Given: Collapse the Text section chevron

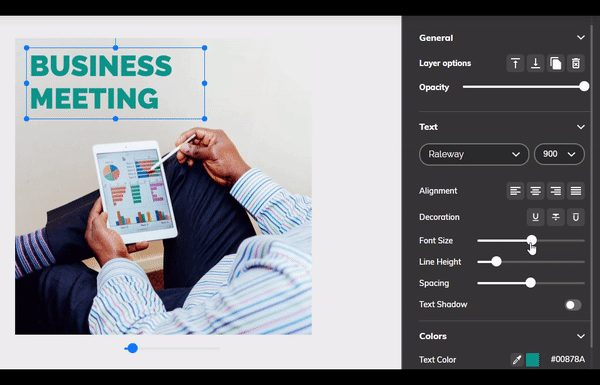Looking at the screenshot, I should pos(580,127).
